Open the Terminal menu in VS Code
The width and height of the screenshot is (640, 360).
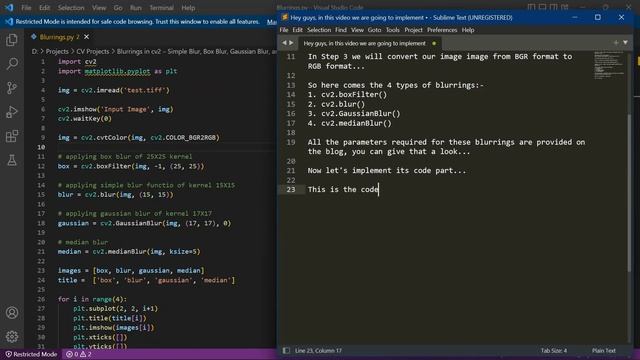[x=161, y=8]
